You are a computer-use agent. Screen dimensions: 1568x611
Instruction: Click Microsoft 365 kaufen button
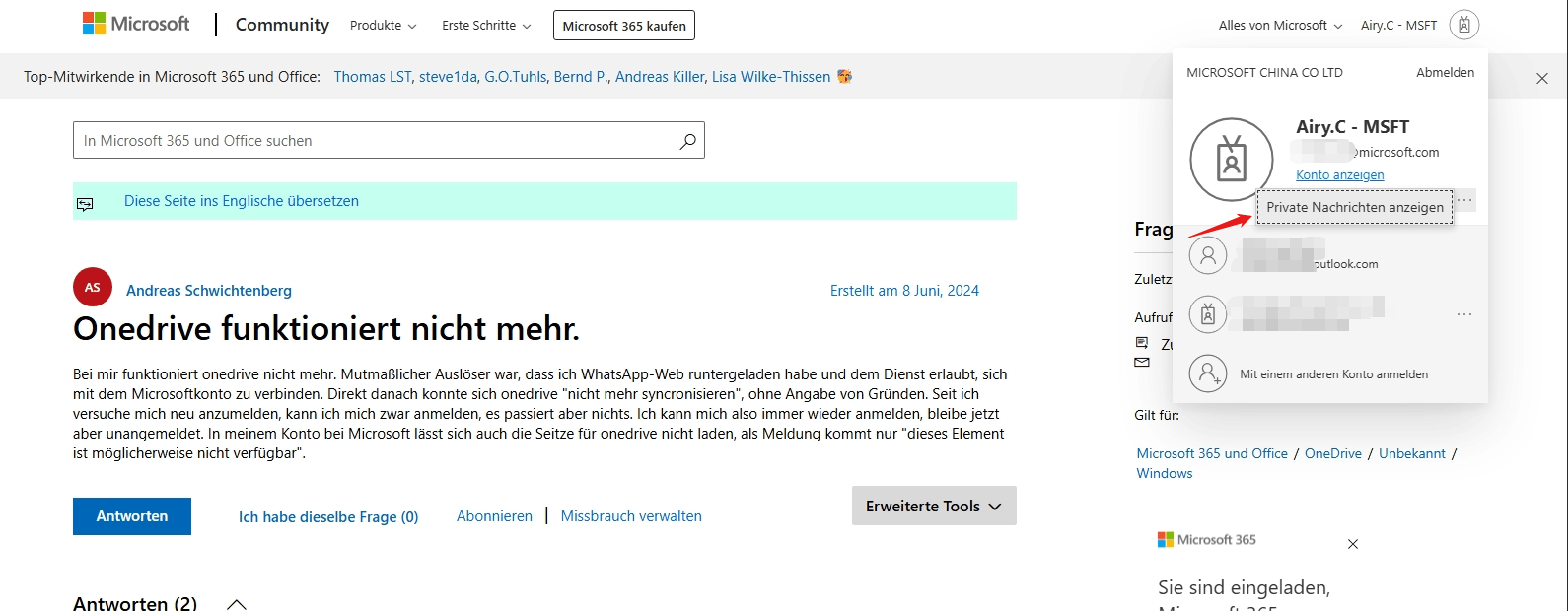click(x=624, y=26)
